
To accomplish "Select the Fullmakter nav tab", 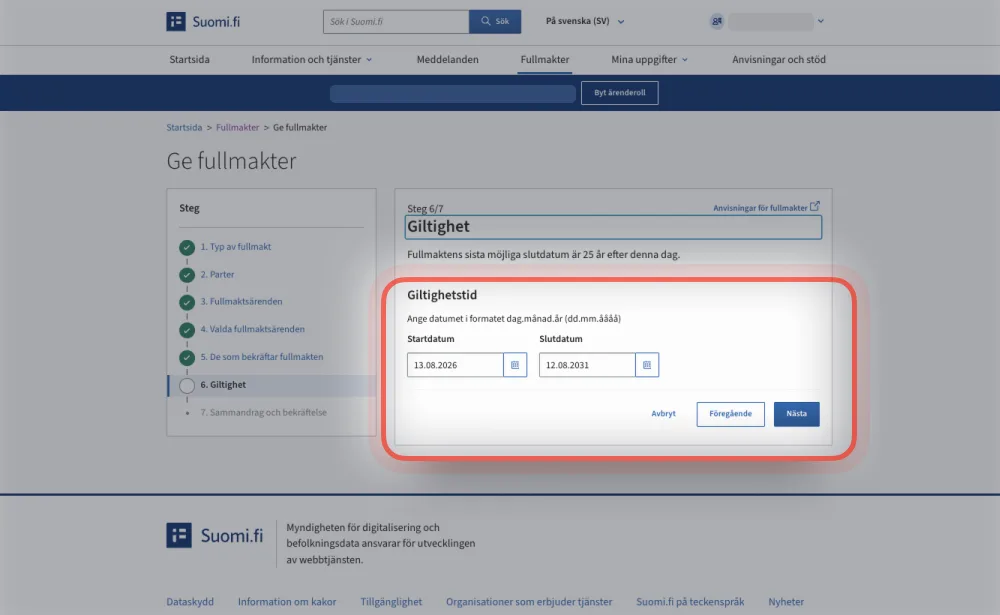I will [x=545, y=59].
